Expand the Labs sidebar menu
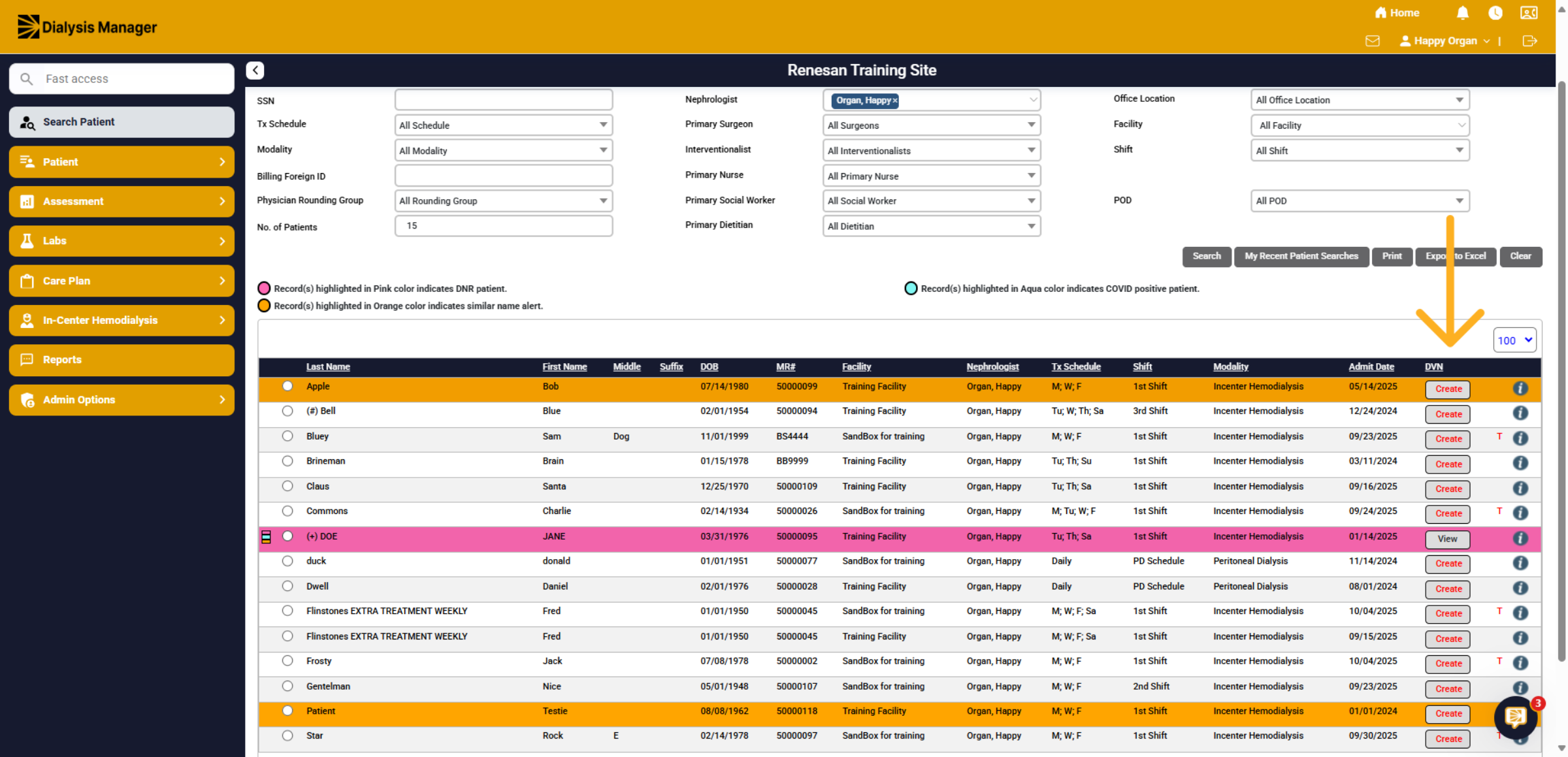The width and height of the screenshot is (1568, 757). [x=122, y=241]
